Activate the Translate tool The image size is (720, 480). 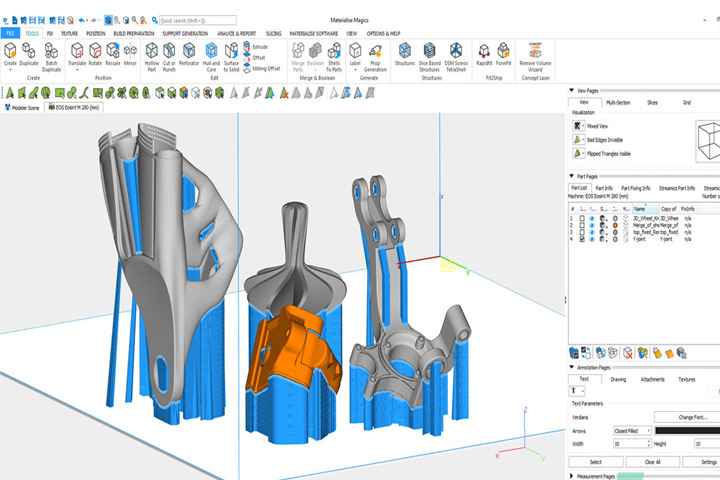pyautogui.click(x=77, y=54)
